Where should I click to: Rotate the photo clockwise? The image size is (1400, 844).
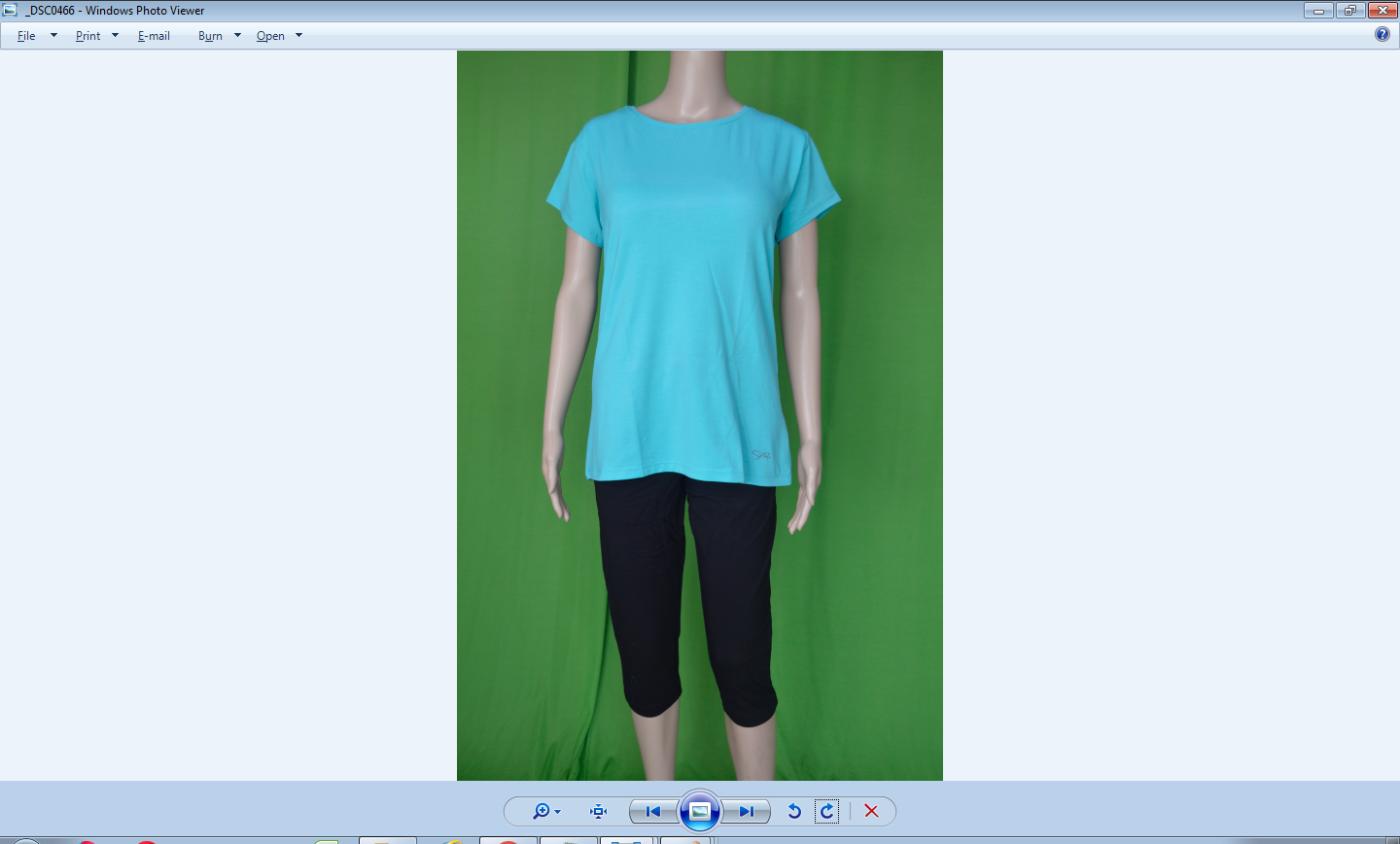pyautogui.click(x=827, y=811)
